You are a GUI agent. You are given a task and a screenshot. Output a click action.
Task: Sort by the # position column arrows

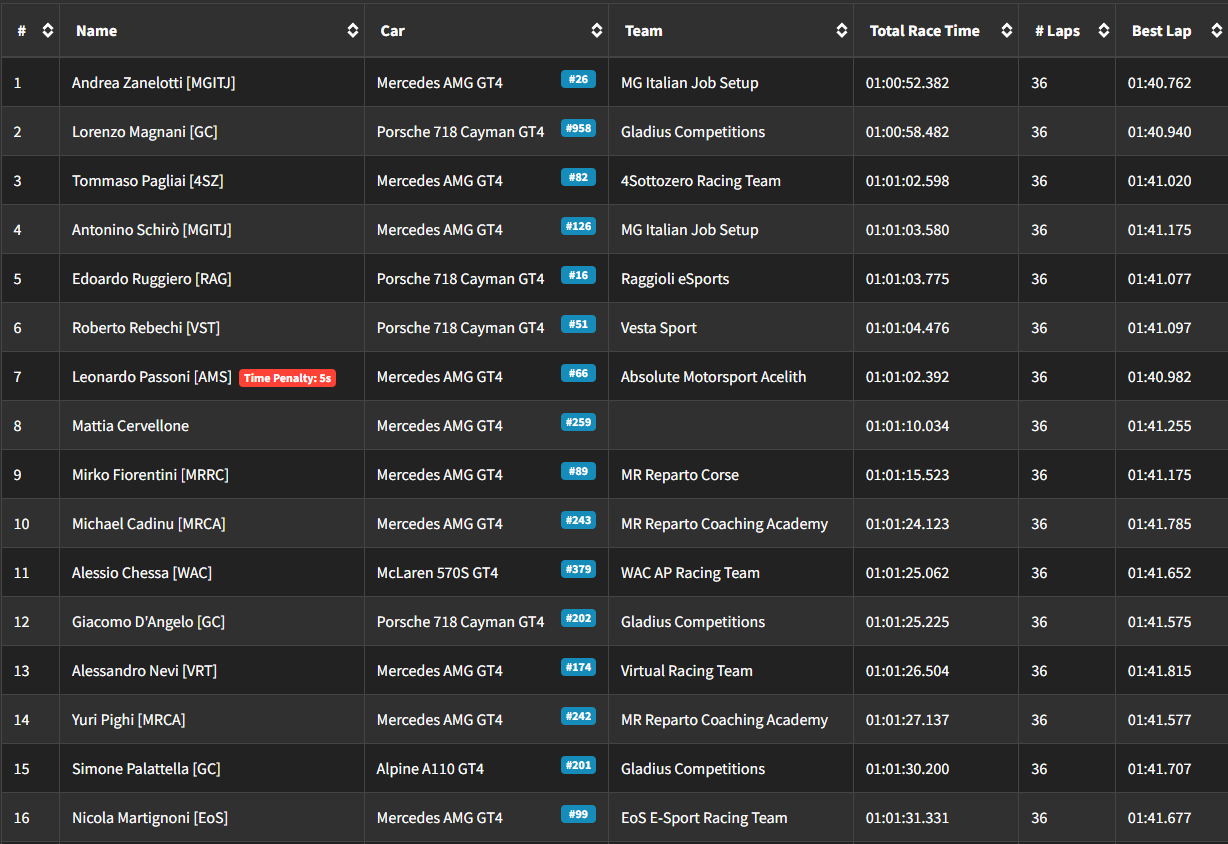47,31
